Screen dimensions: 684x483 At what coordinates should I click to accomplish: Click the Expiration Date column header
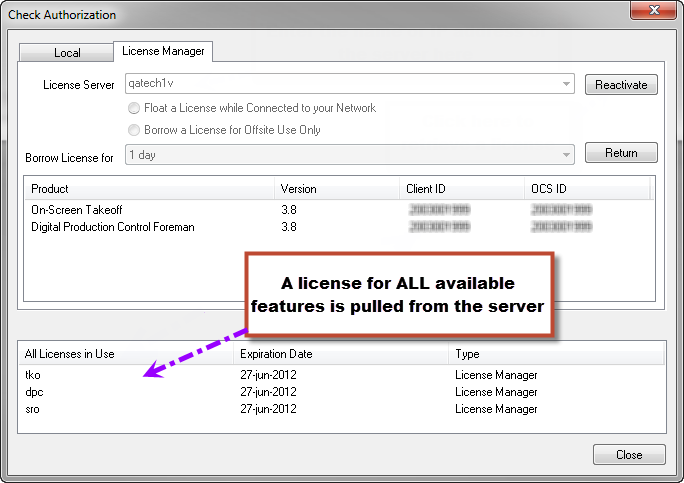[x=341, y=353]
